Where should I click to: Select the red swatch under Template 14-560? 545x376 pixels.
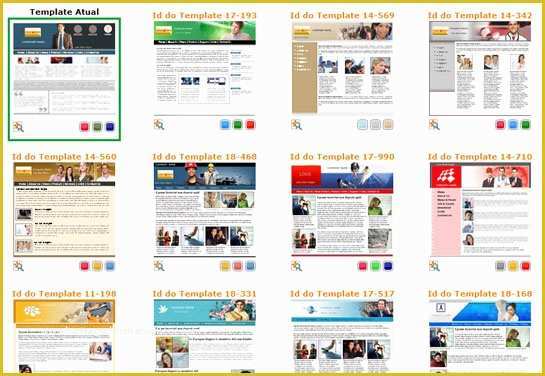click(84, 266)
